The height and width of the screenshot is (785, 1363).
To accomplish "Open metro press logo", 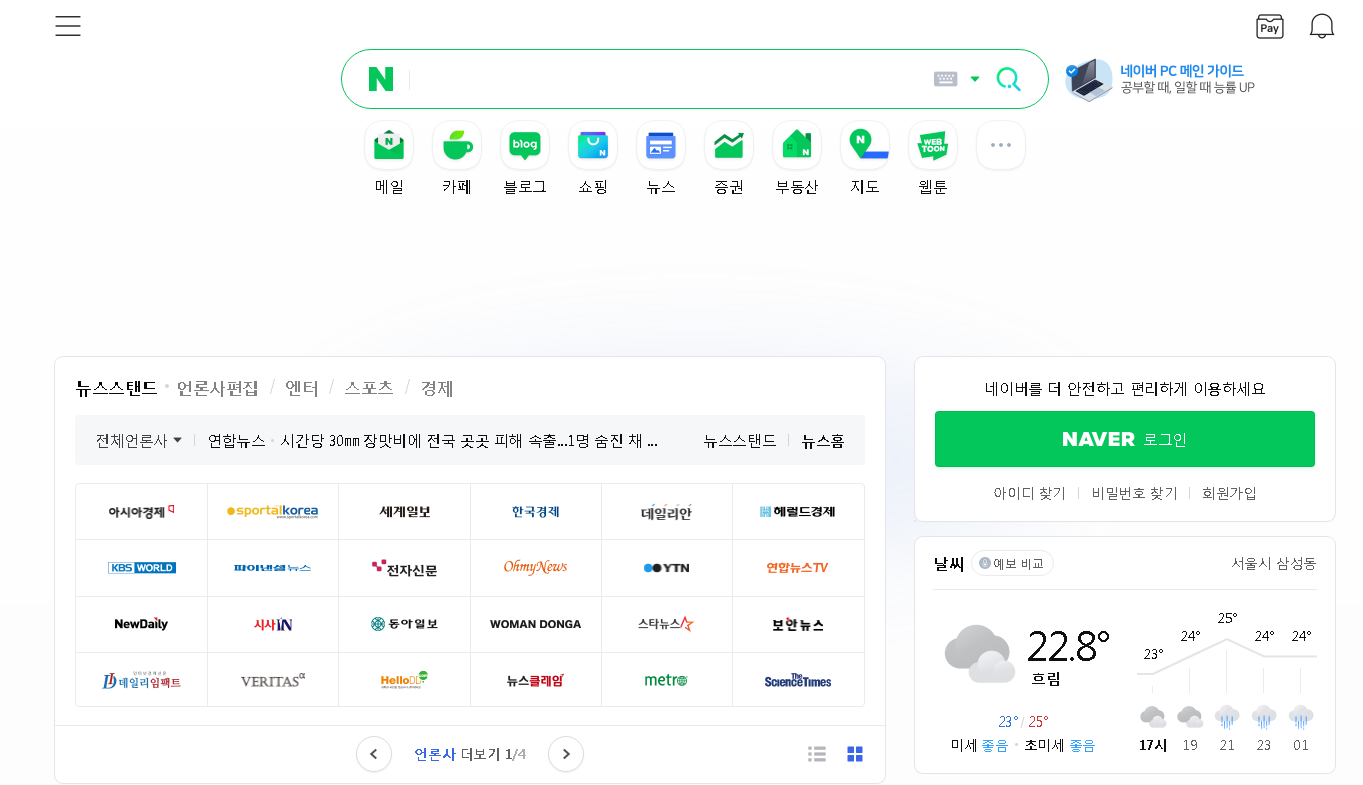I will 667,680.
